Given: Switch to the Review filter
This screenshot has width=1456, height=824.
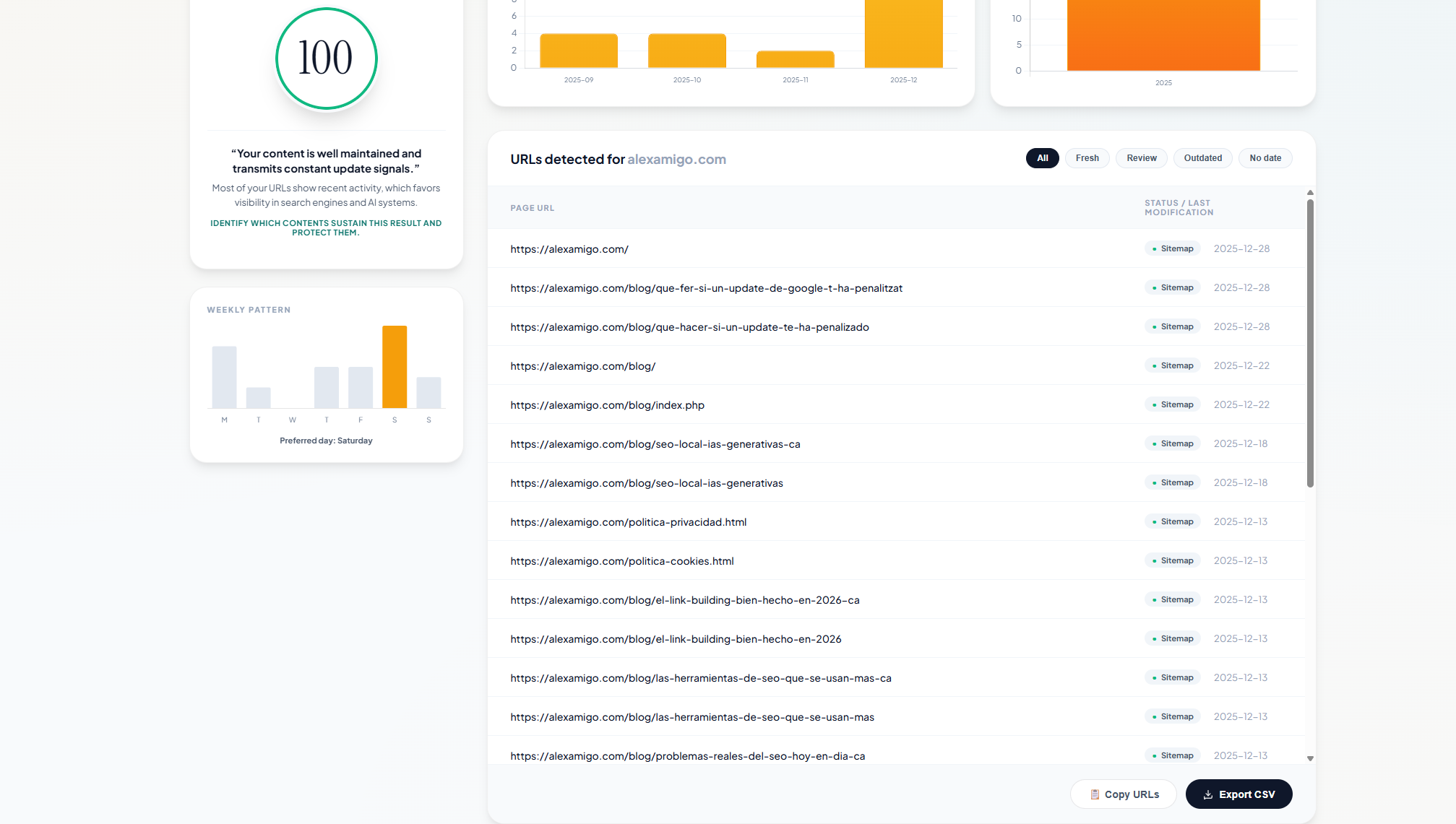Looking at the screenshot, I should coord(1141,157).
